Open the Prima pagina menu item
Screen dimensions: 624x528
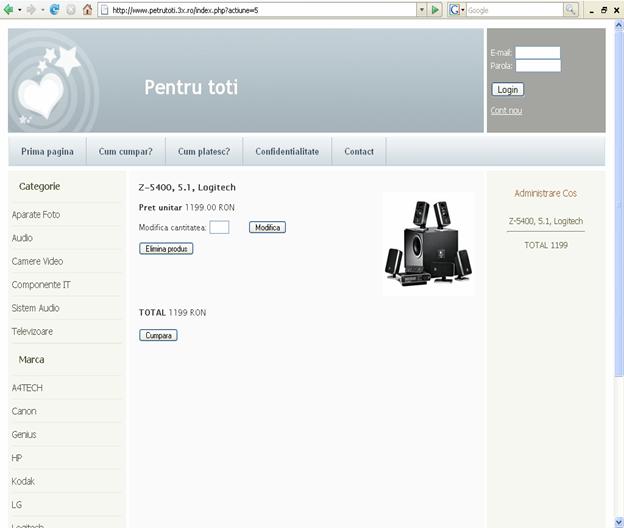pos(47,152)
